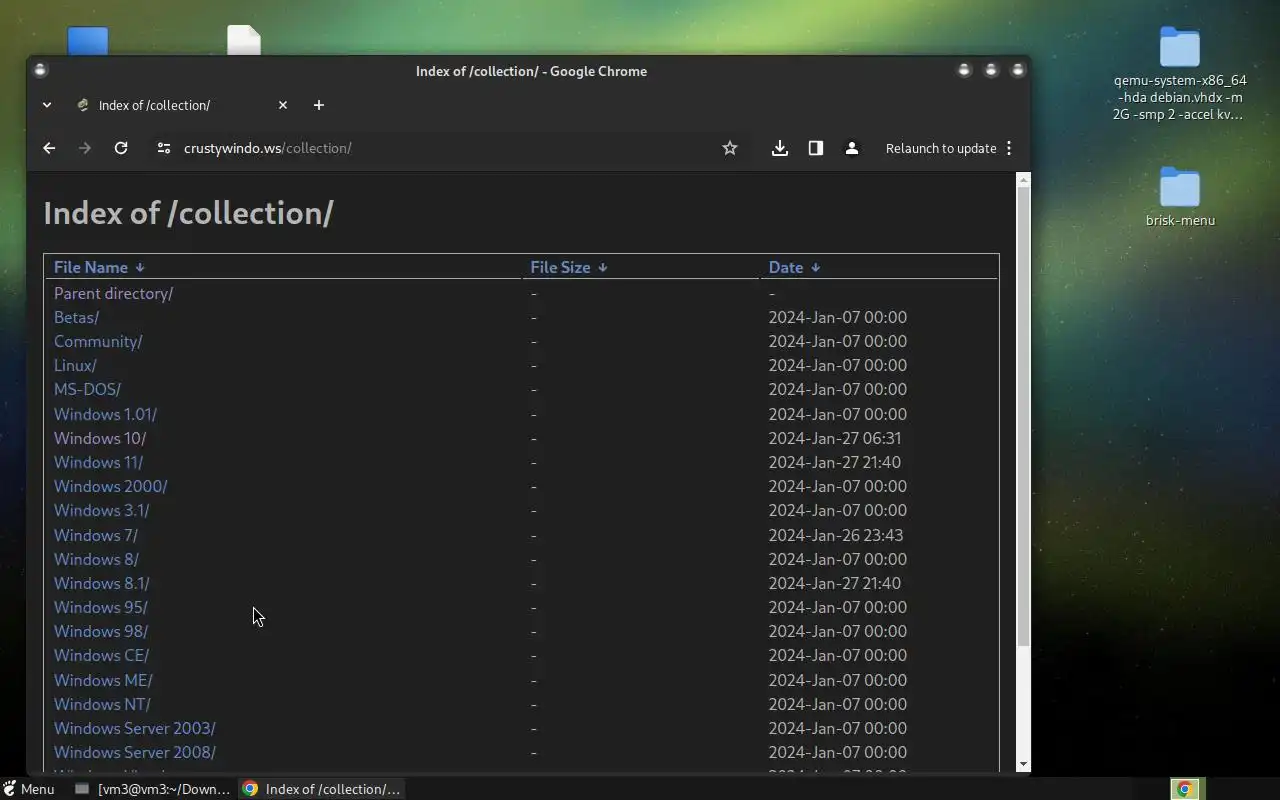Open the qemu-system-x86_64 desktop folder
This screenshot has height=800, width=1280.
[x=1180, y=75]
